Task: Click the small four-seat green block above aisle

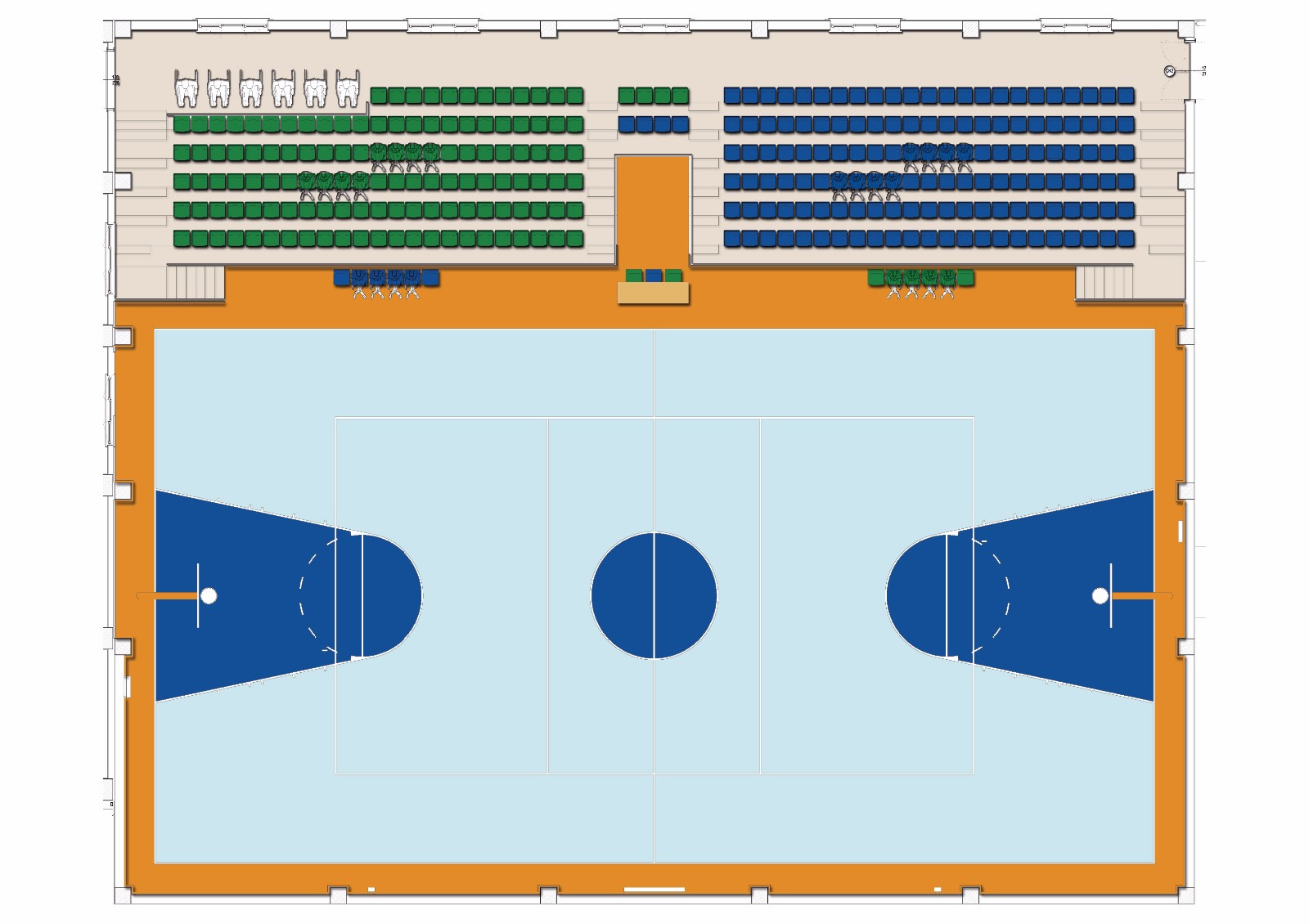Action: coord(653,96)
